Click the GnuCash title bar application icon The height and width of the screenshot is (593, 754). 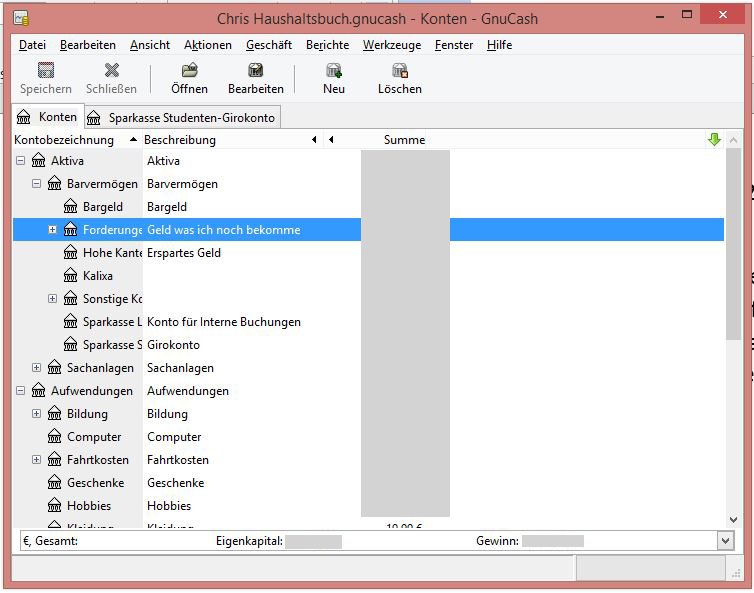(x=21, y=18)
